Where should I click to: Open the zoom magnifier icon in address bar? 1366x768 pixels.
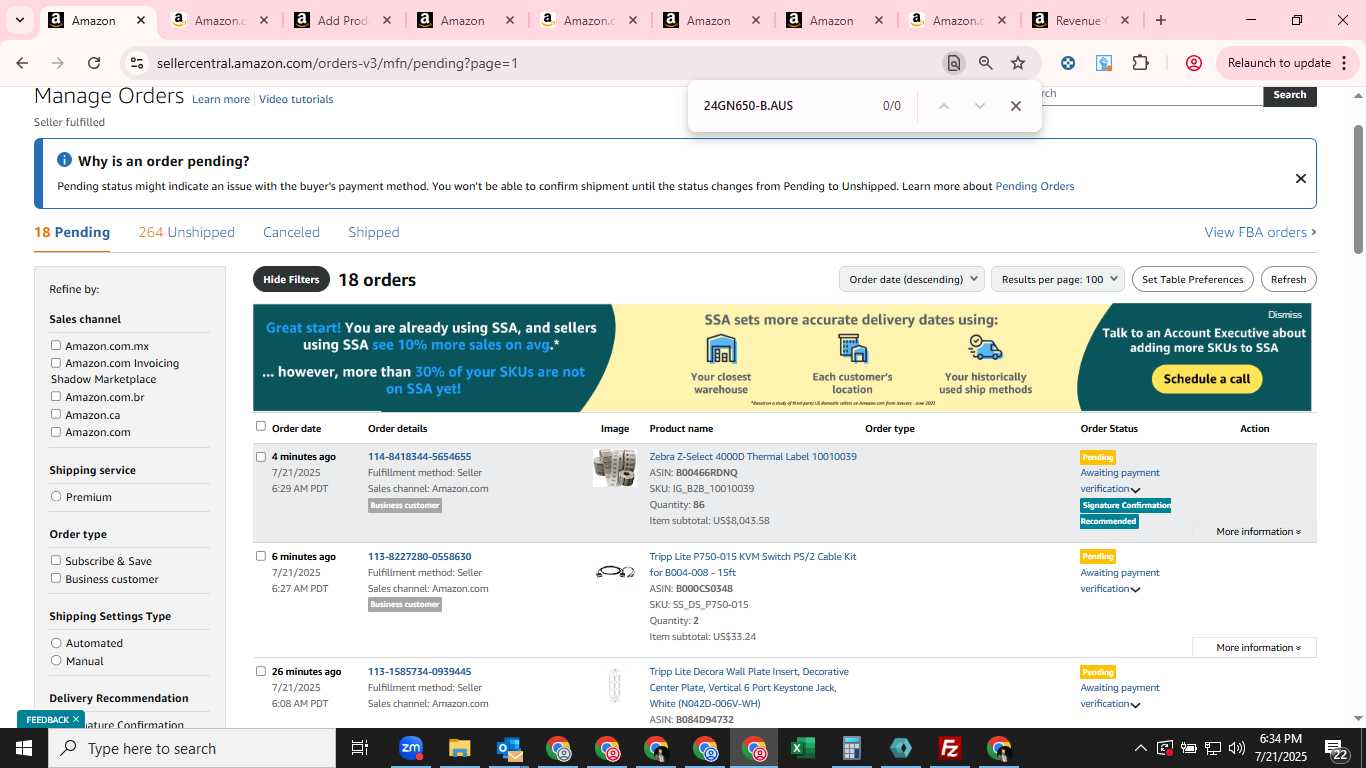tap(986, 63)
